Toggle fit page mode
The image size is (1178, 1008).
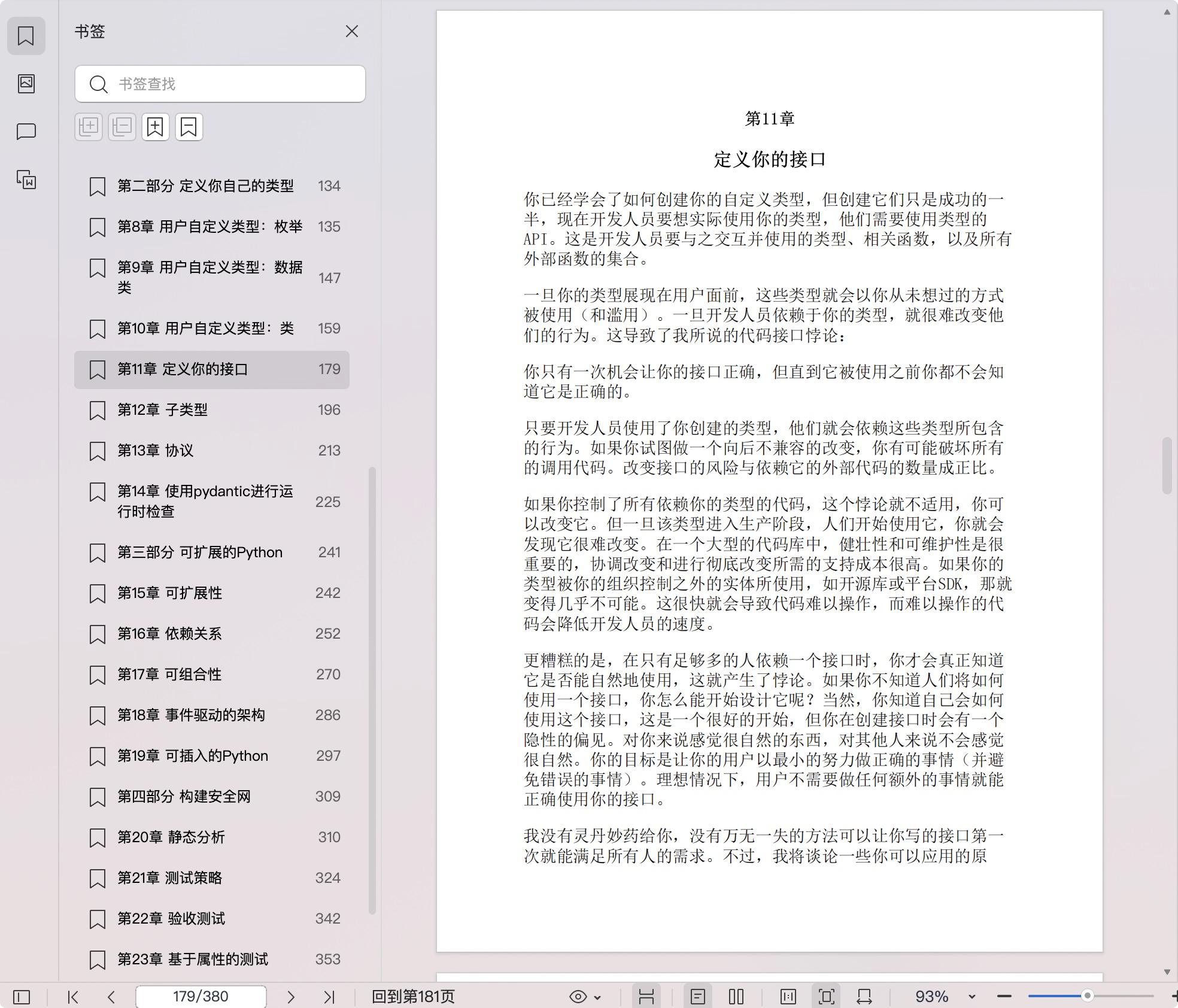(827, 997)
